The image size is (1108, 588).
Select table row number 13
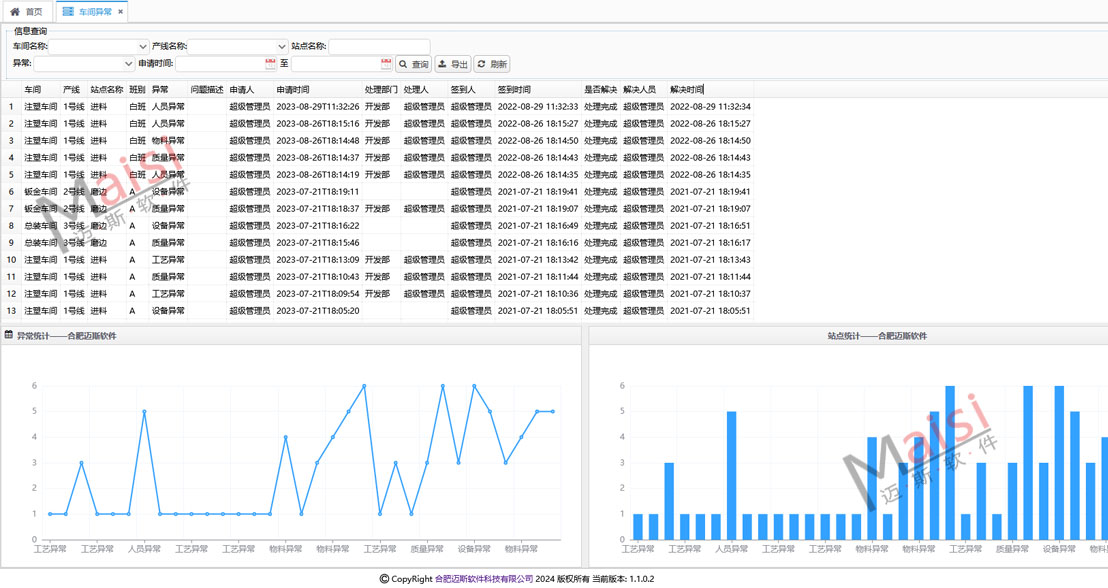tap(12, 311)
